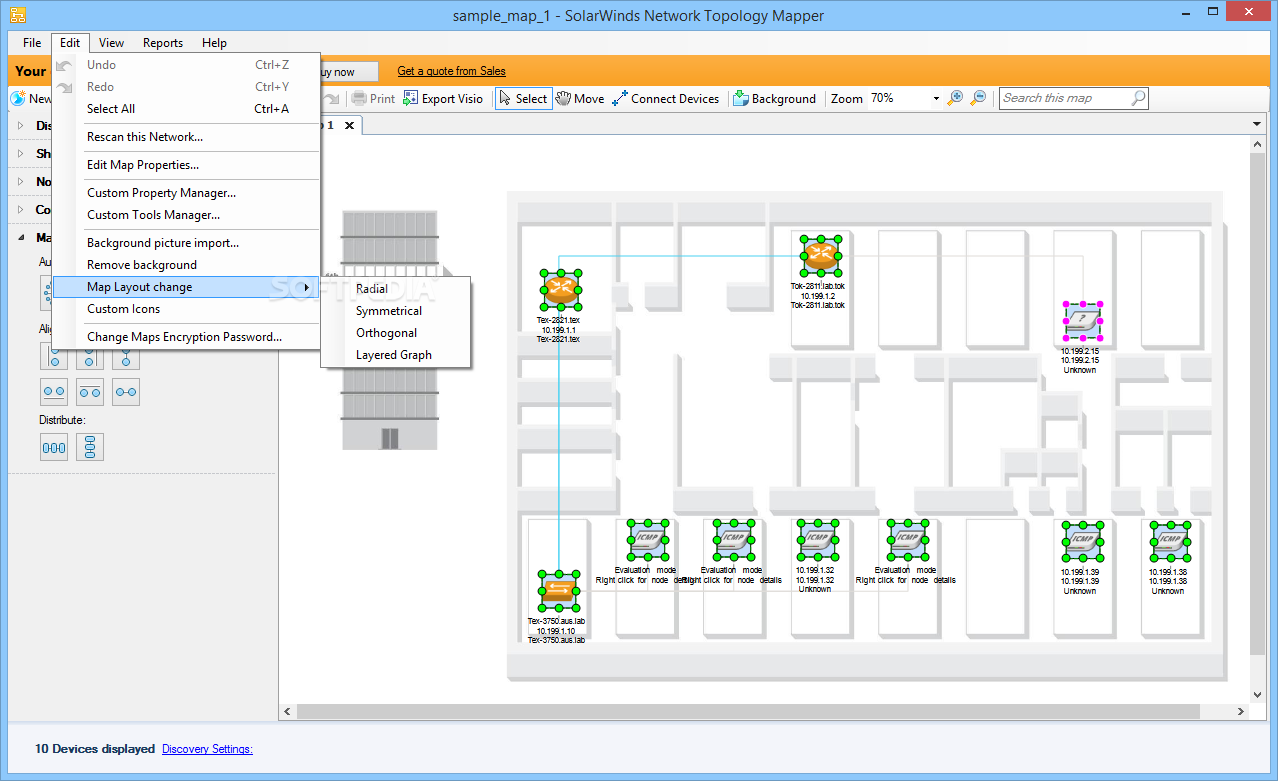Expand the 'No' sidebar section
This screenshot has height=781, width=1278.
[22, 182]
